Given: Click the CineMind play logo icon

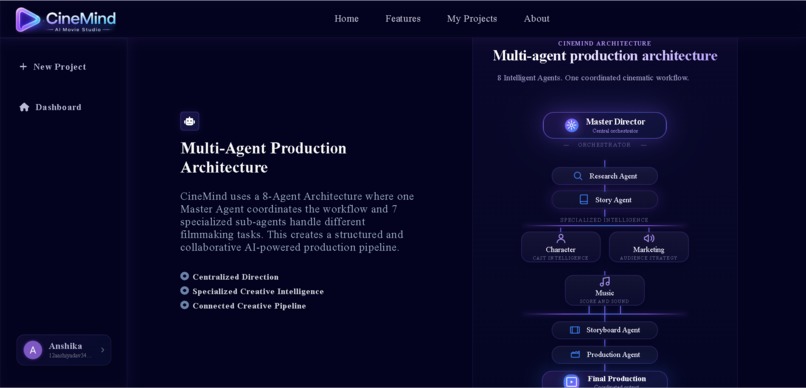Looking at the screenshot, I should [x=28, y=20].
